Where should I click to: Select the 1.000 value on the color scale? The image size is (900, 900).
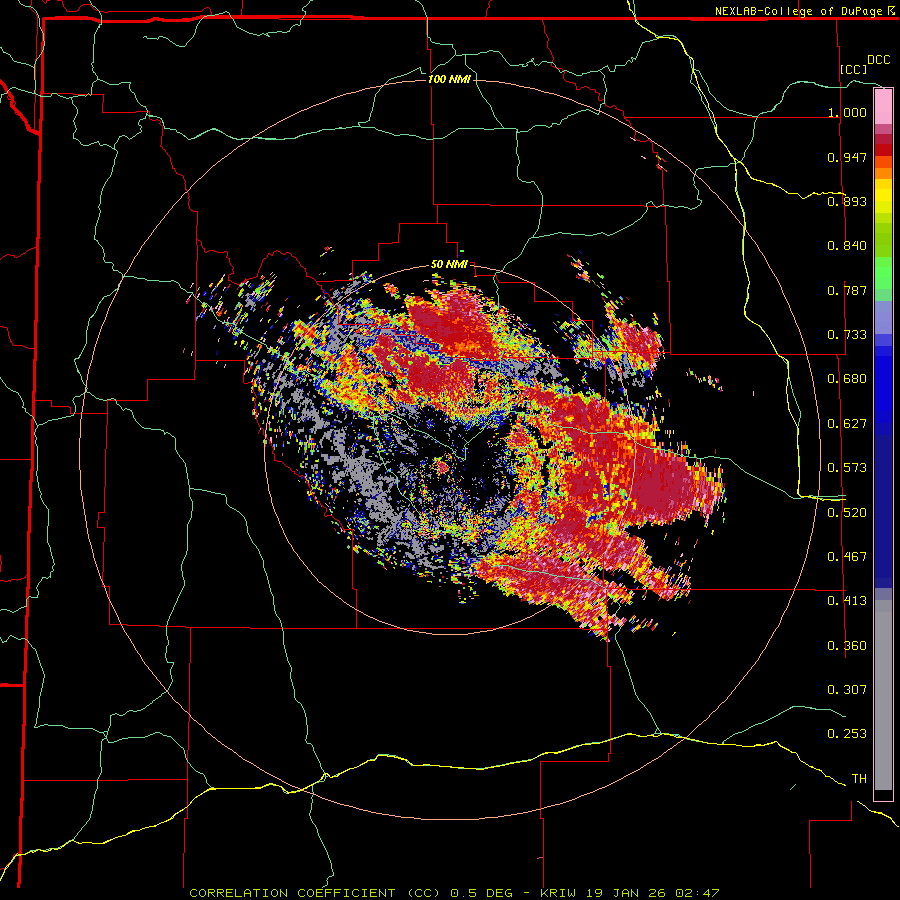(847, 112)
